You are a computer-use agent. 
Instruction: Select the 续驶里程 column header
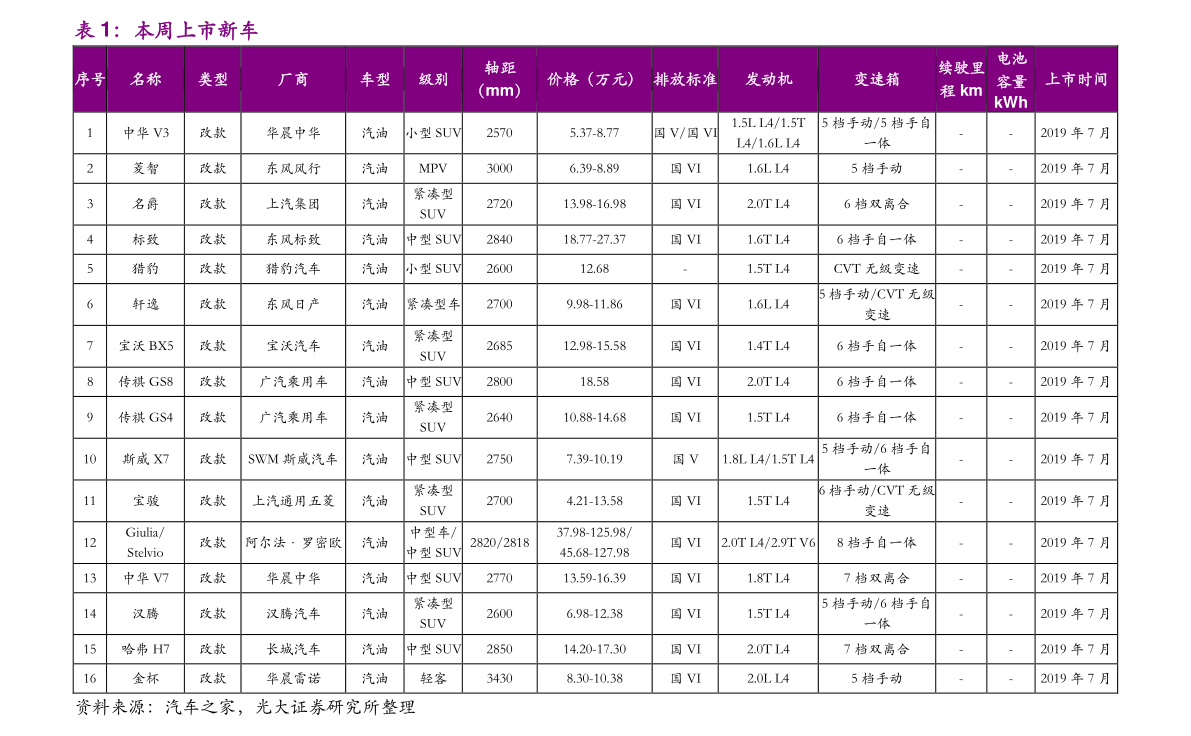point(961,68)
